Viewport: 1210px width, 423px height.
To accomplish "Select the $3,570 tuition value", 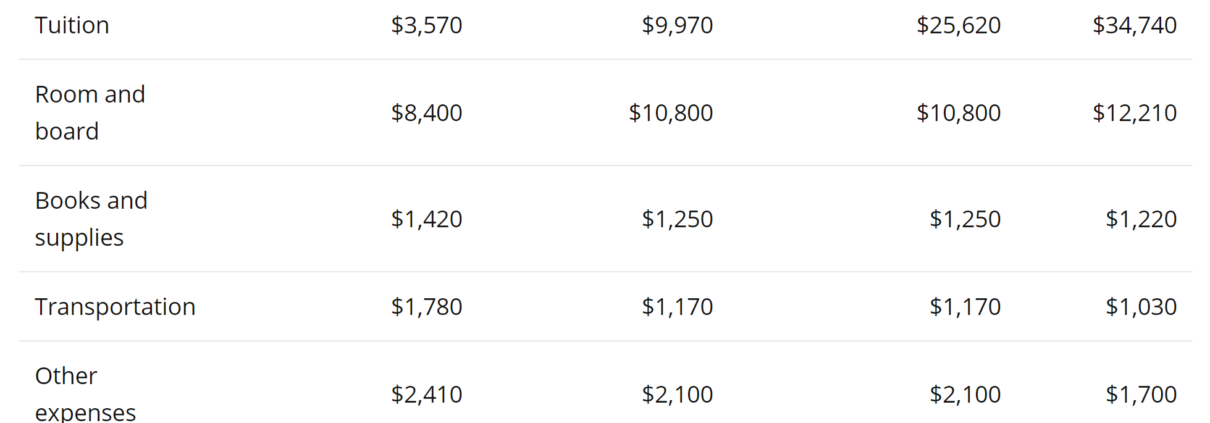I will pos(427,25).
